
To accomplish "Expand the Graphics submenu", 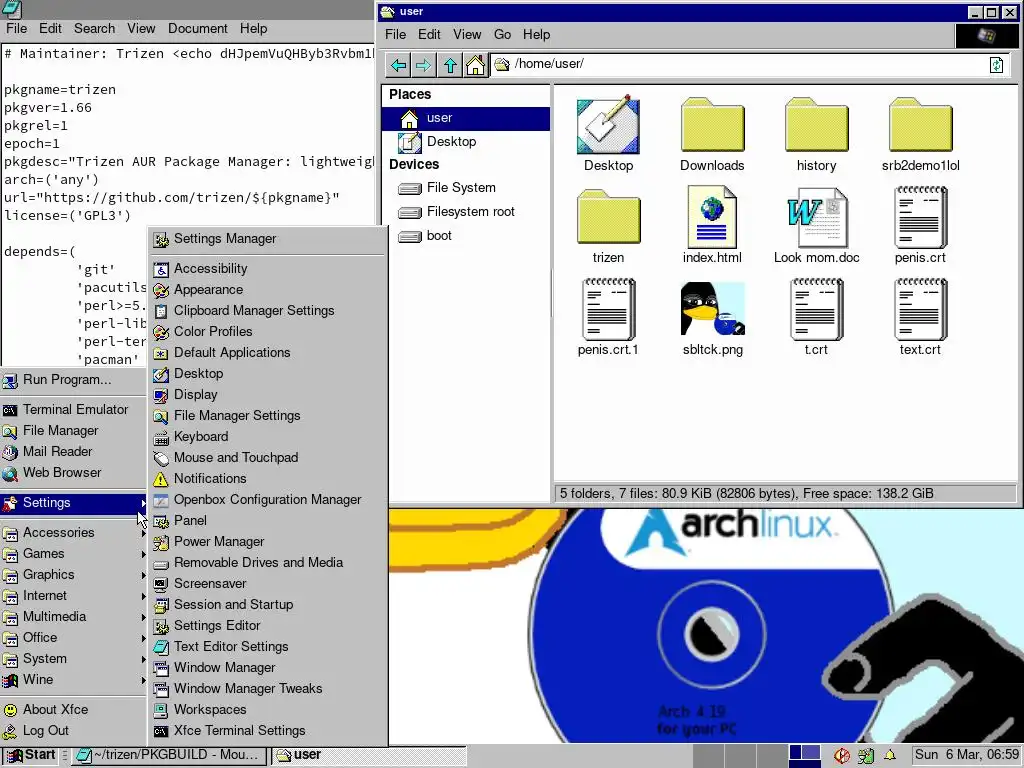I will (x=74, y=575).
